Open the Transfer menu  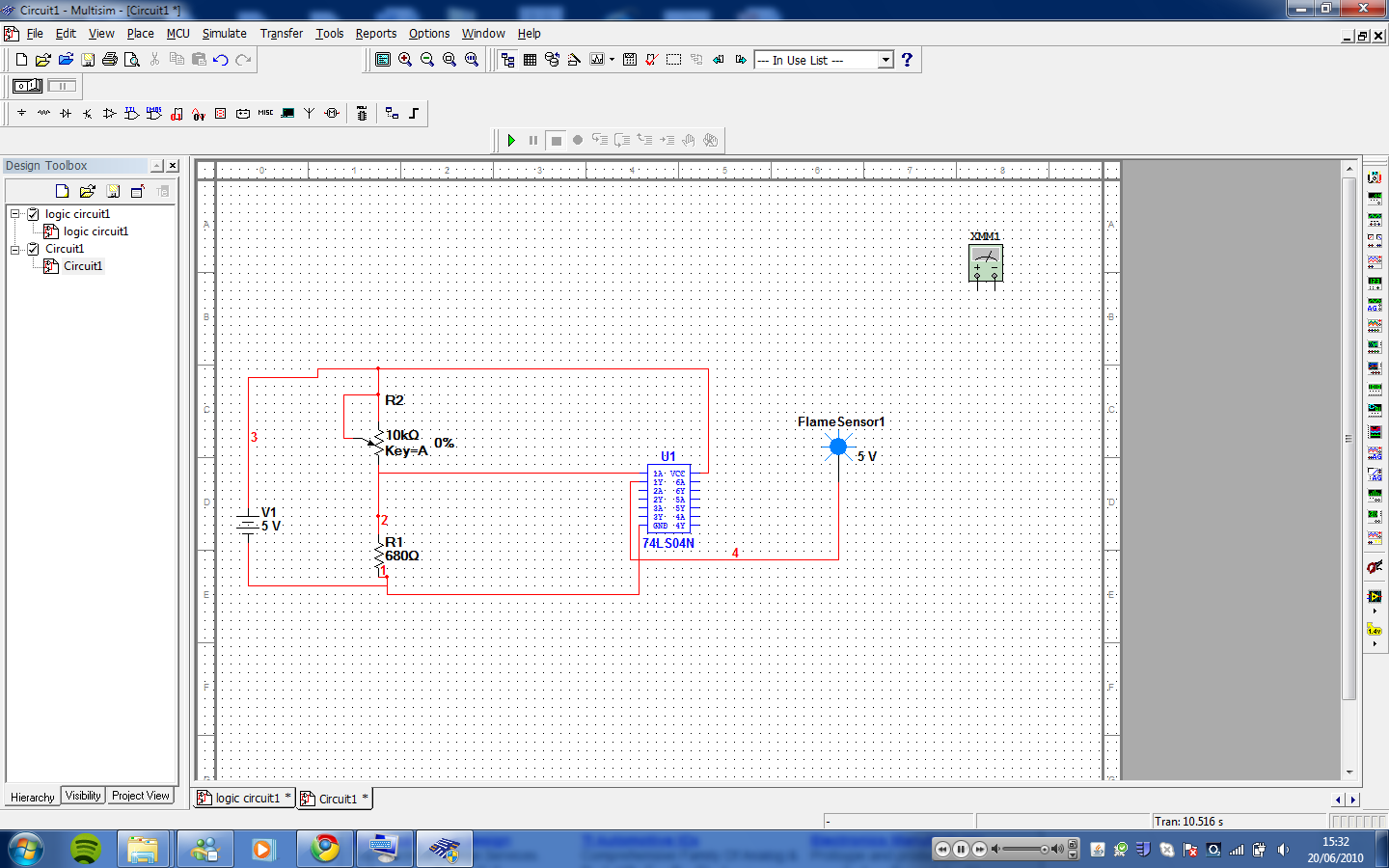coord(282,34)
